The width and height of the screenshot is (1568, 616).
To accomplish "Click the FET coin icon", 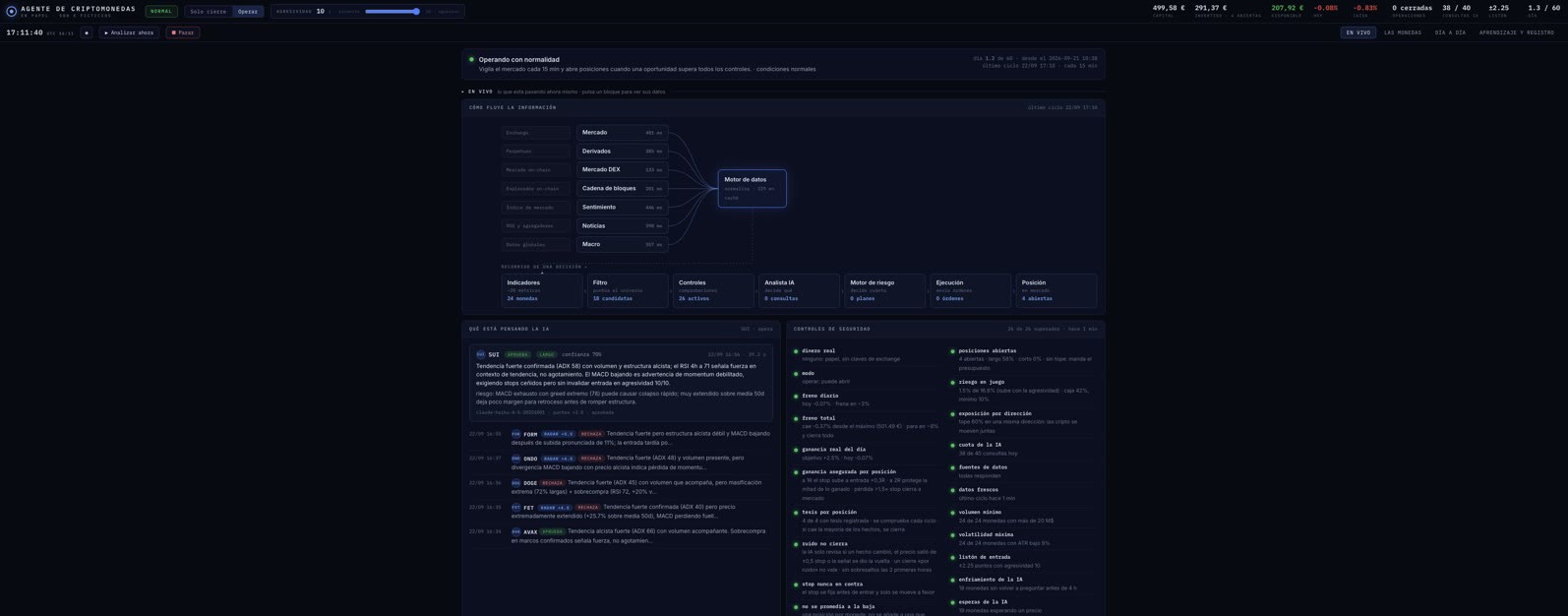I will point(515,508).
